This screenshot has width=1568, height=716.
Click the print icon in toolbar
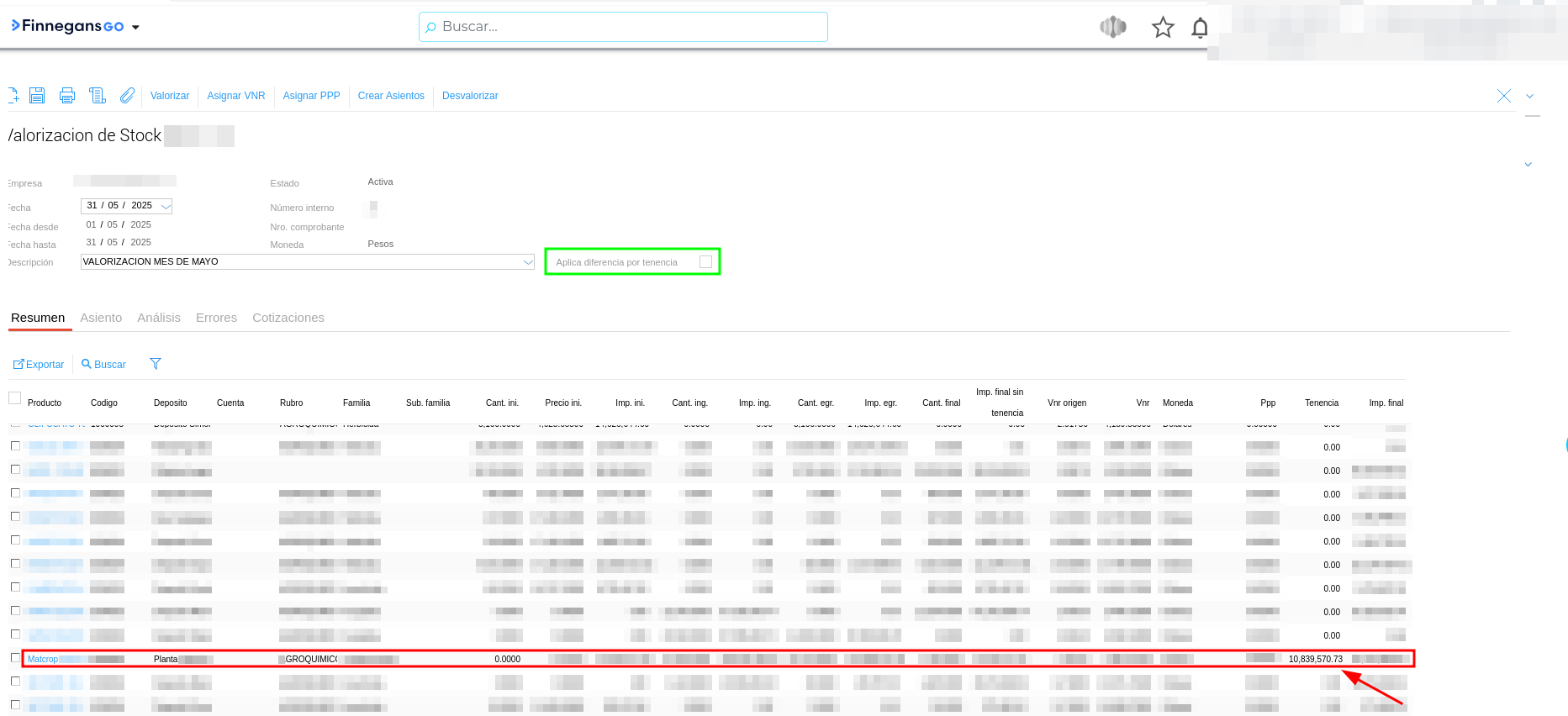[67, 96]
